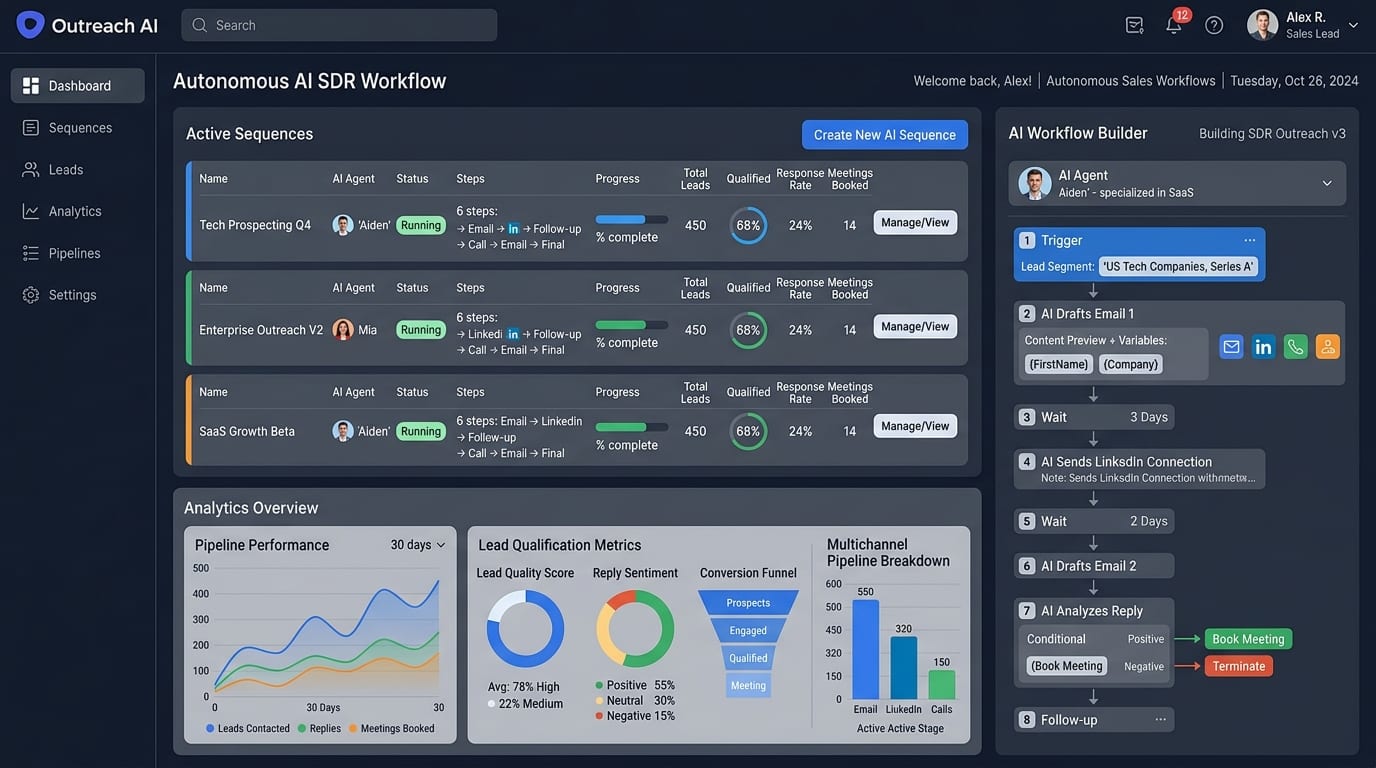Image resolution: width=1376 pixels, height=768 pixels.
Task: Click the Tech Prospecting Q4 progress bar
Action: 632,220
